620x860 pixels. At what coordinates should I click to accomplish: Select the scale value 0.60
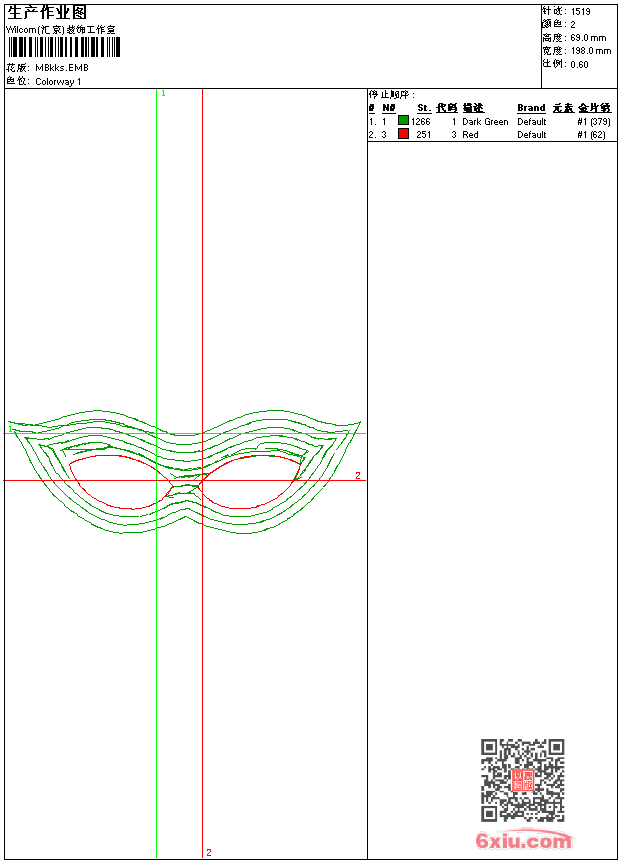click(x=579, y=65)
